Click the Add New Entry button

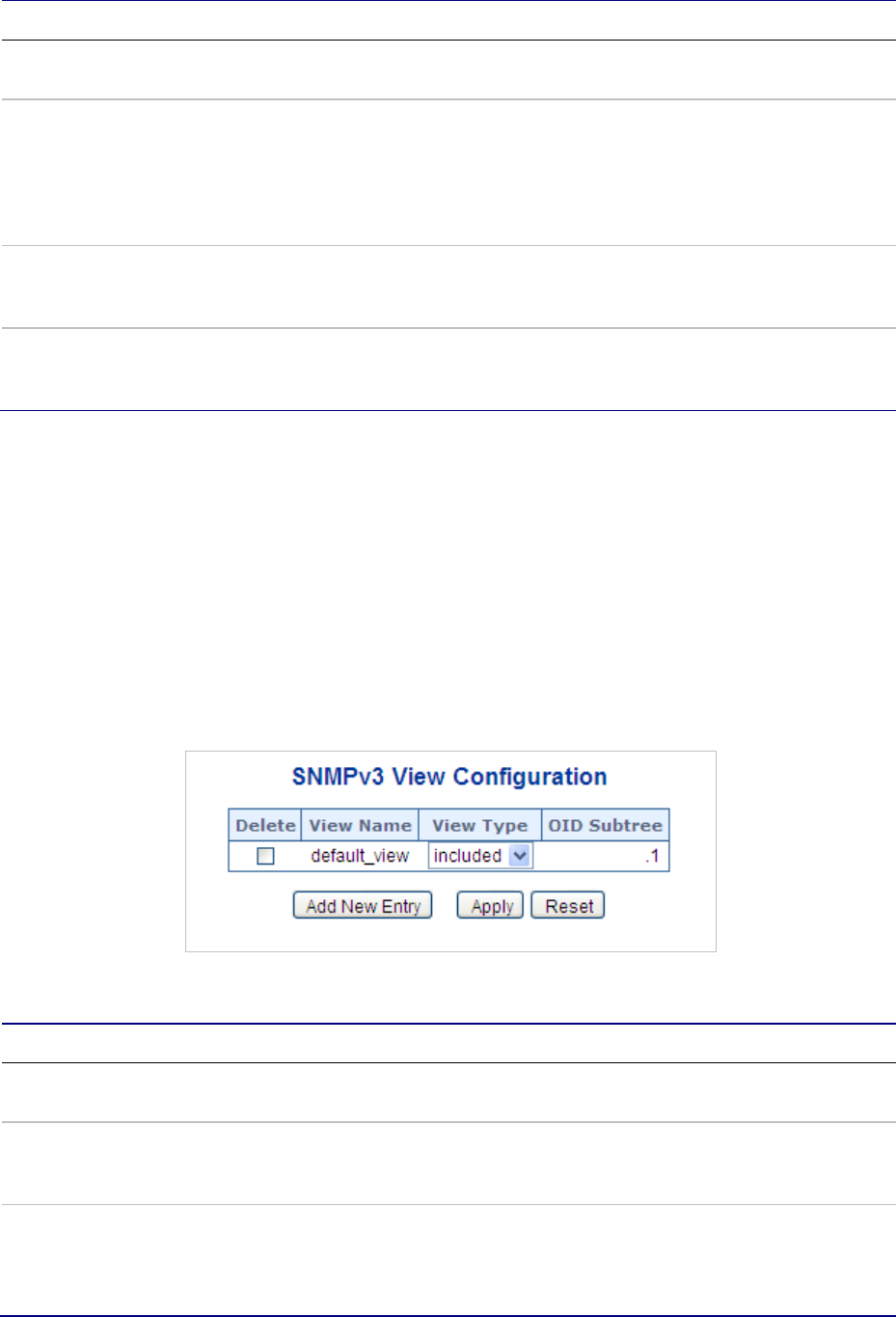pyautogui.click(x=363, y=906)
